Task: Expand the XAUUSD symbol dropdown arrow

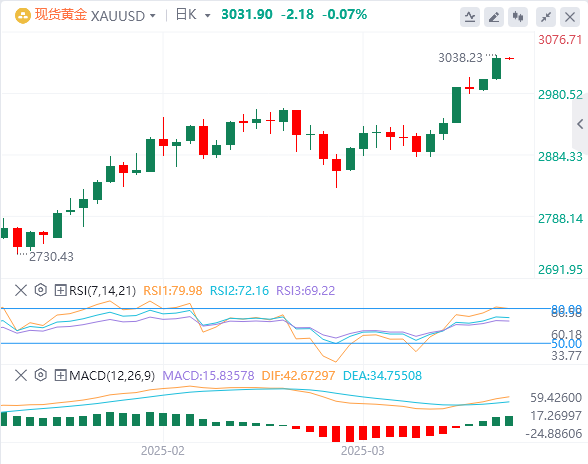Action: pyautogui.click(x=153, y=16)
